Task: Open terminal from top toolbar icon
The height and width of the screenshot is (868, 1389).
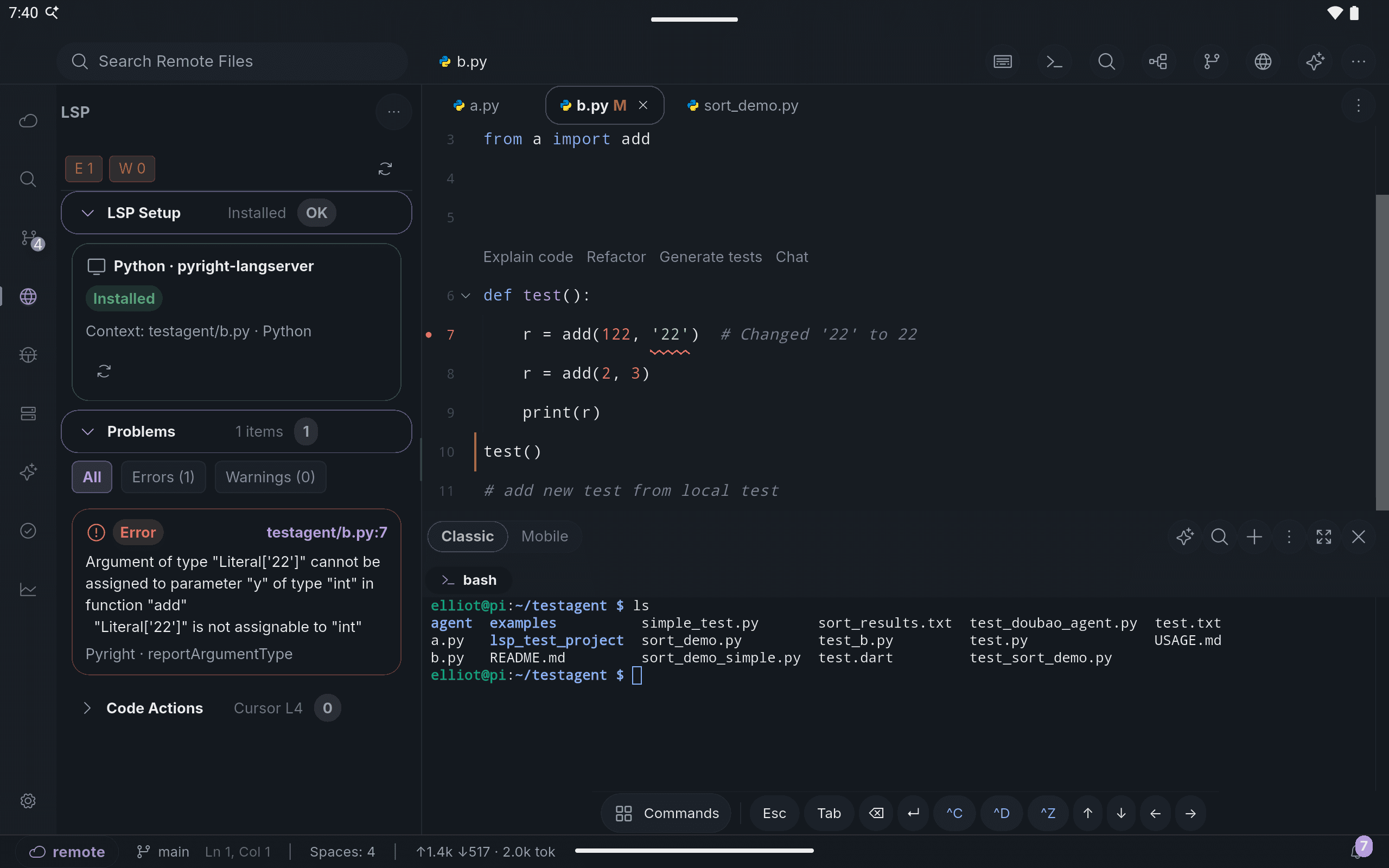Action: click(1054, 61)
